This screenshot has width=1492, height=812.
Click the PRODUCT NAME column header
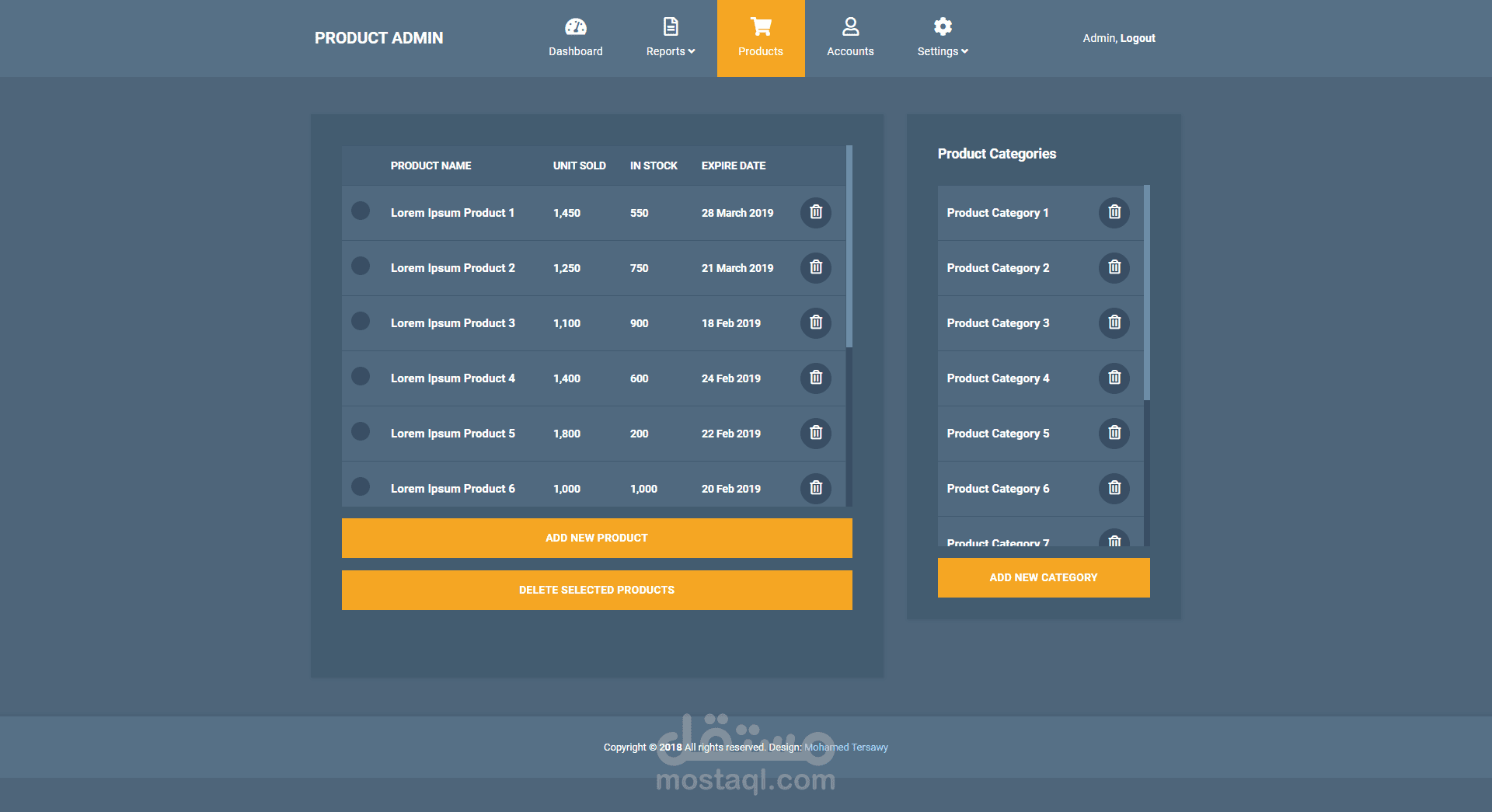[x=431, y=166]
